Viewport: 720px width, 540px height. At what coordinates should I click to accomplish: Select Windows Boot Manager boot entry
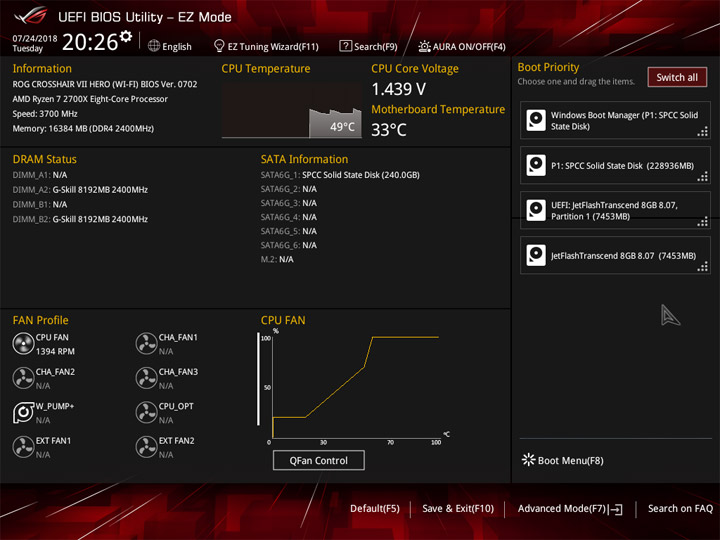(615, 120)
